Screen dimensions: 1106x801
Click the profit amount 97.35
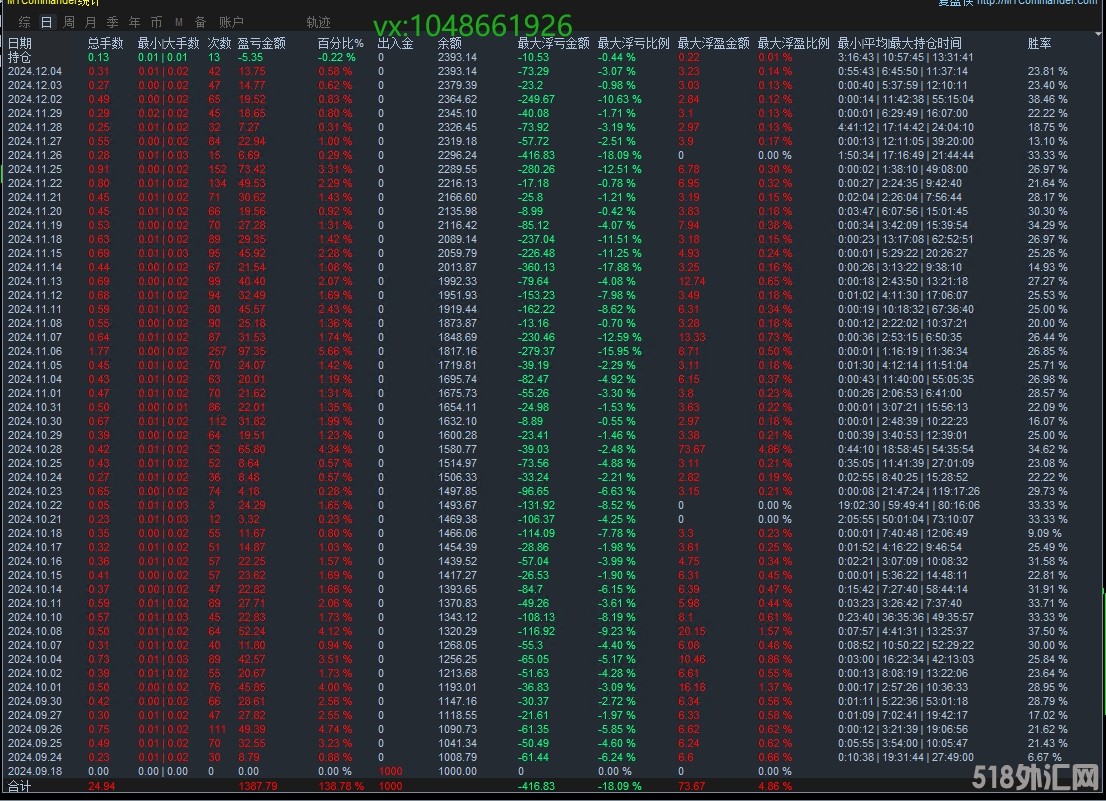point(252,351)
